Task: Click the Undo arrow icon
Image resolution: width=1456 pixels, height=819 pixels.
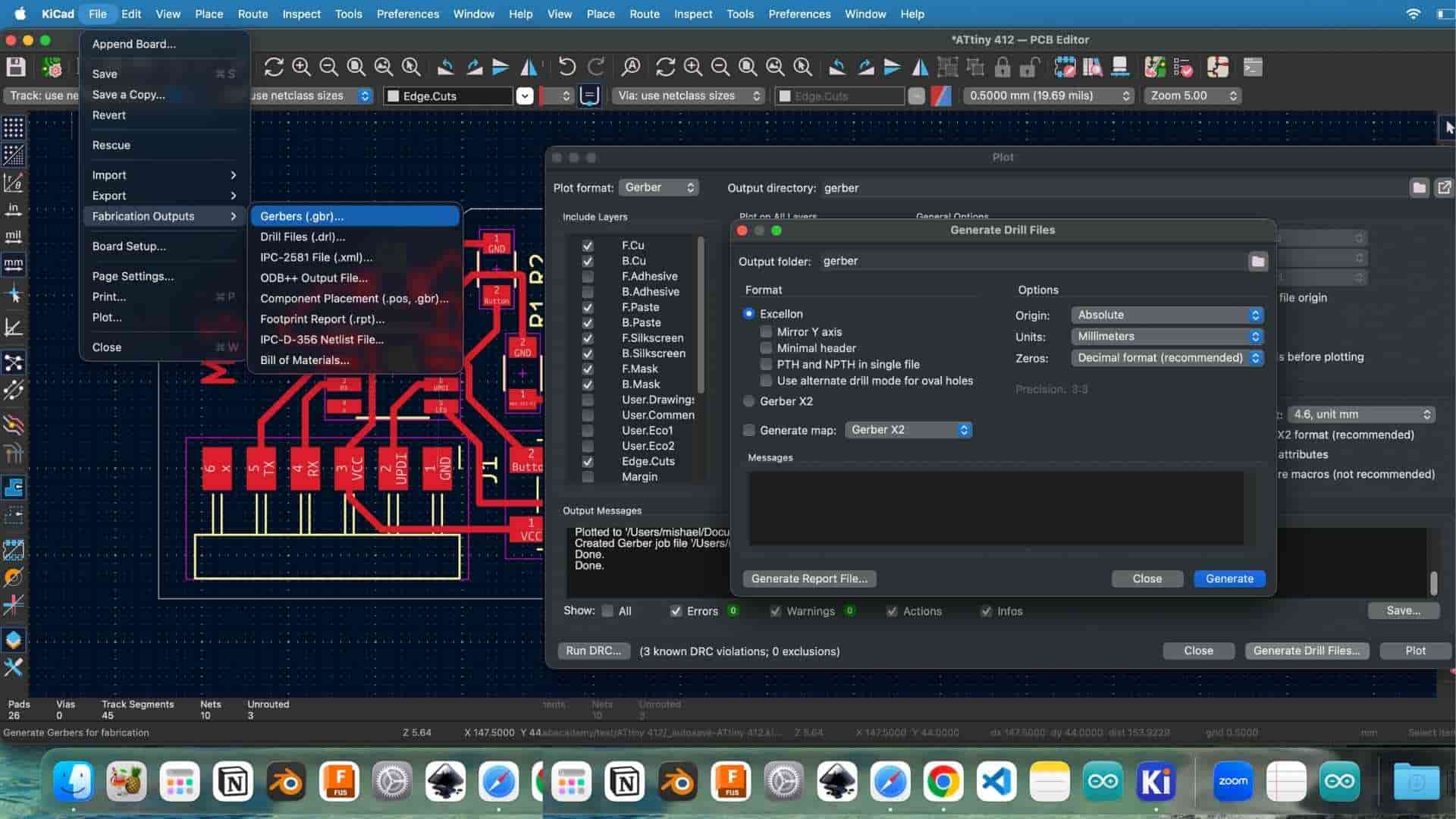Action: (566, 67)
